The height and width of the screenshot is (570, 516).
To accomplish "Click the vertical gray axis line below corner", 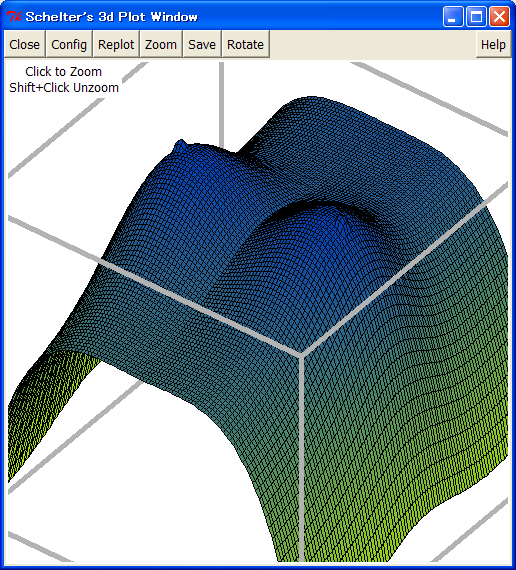I will tap(301, 458).
